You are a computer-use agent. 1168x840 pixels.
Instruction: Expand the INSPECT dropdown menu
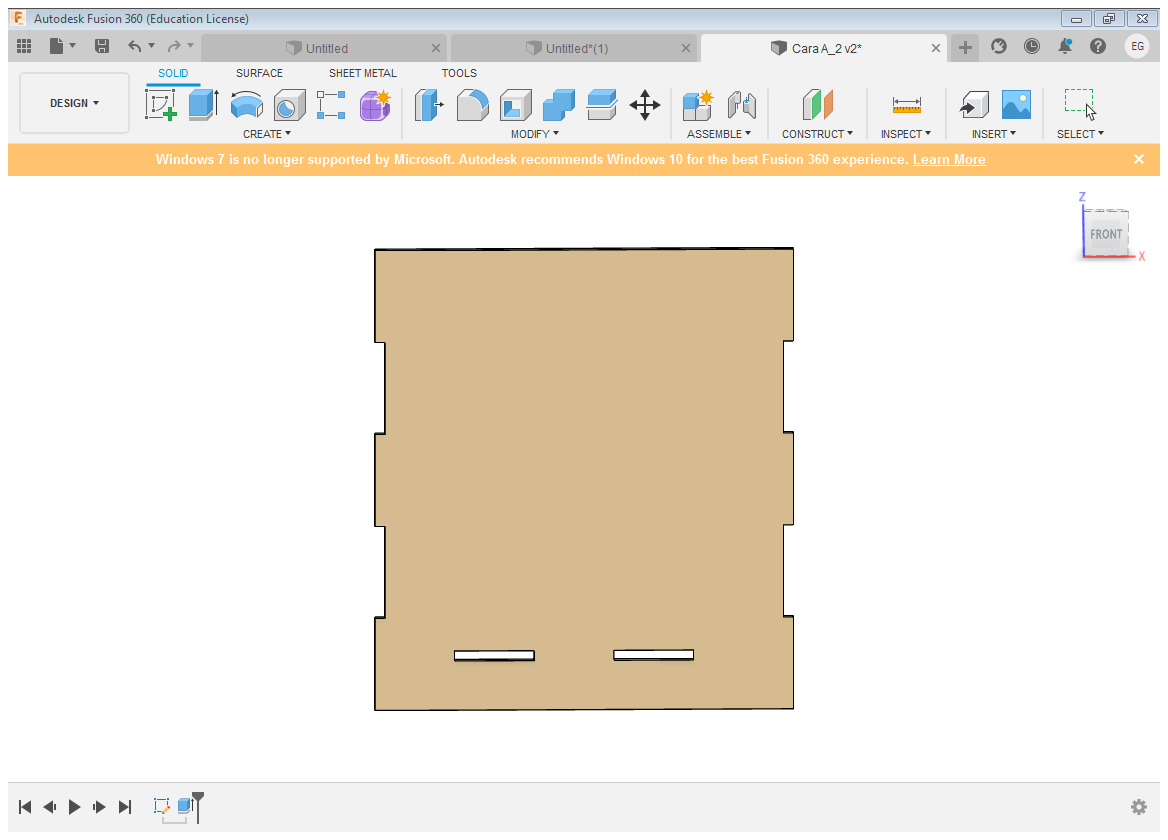click(x=906, y=134)
